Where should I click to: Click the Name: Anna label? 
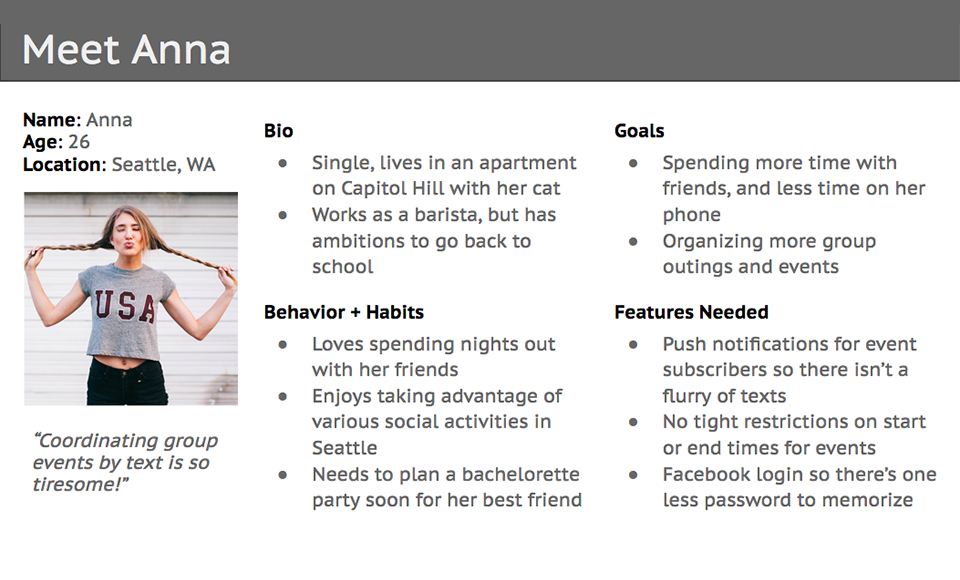coord(78,119)
